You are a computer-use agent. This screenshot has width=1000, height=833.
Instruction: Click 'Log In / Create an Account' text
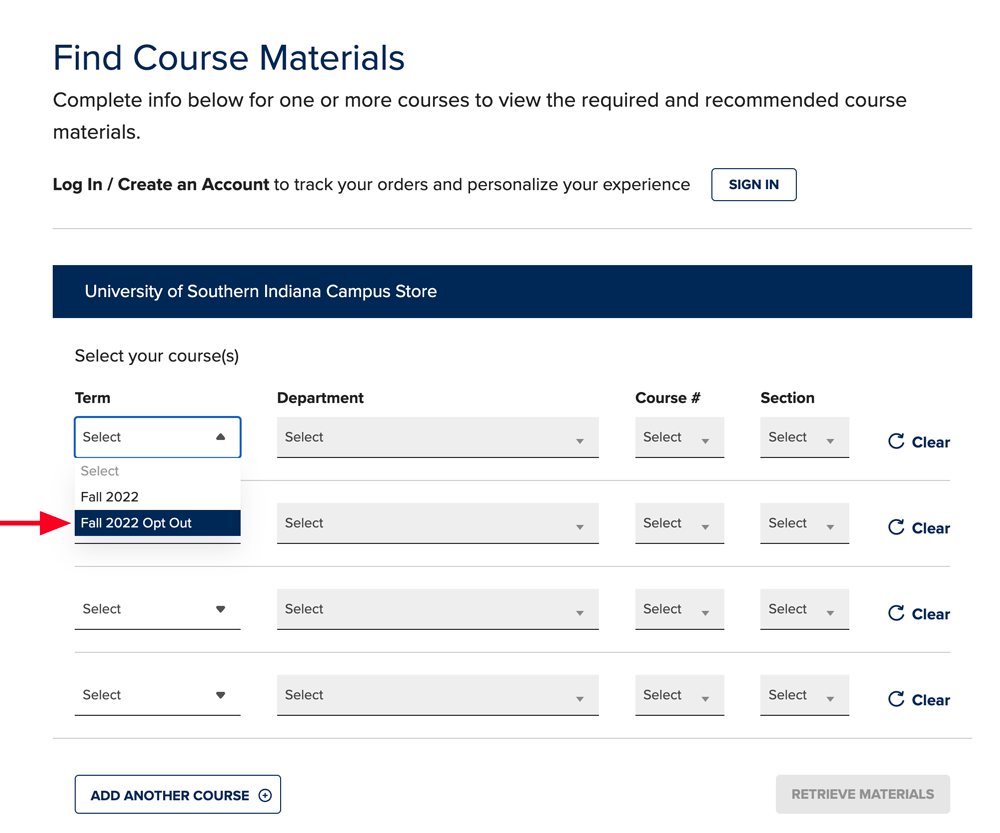point(161,184)
